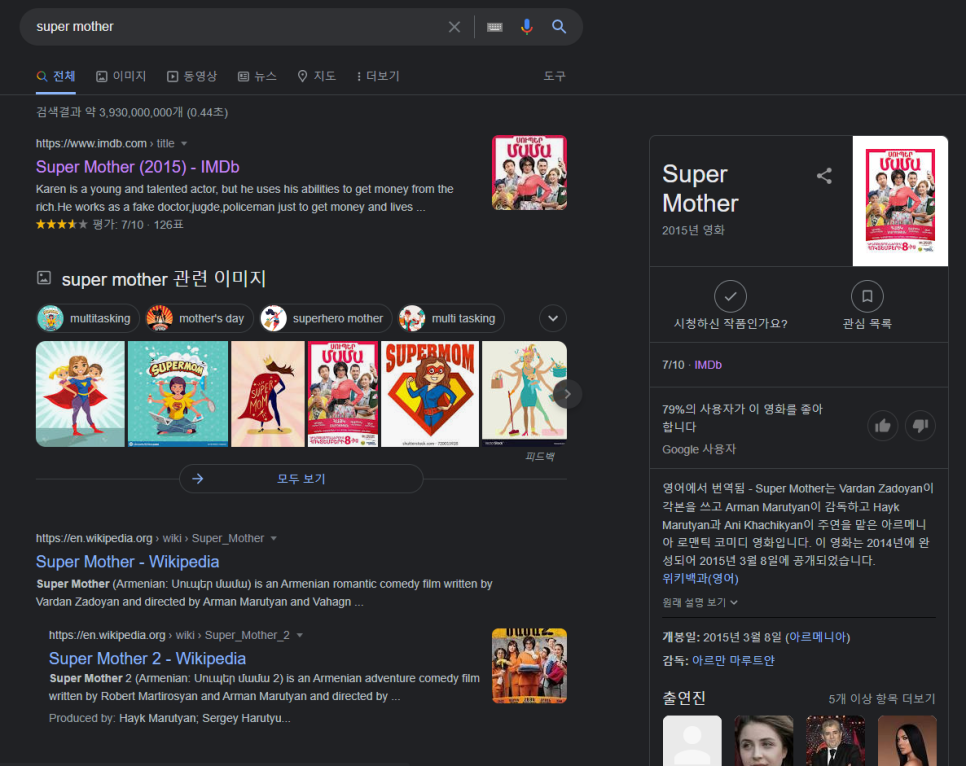Image resolution: width=966 pixels, height=766 pixels.
Task: Share the Super Mother knowledge panel
Action: tap(824, 176)
